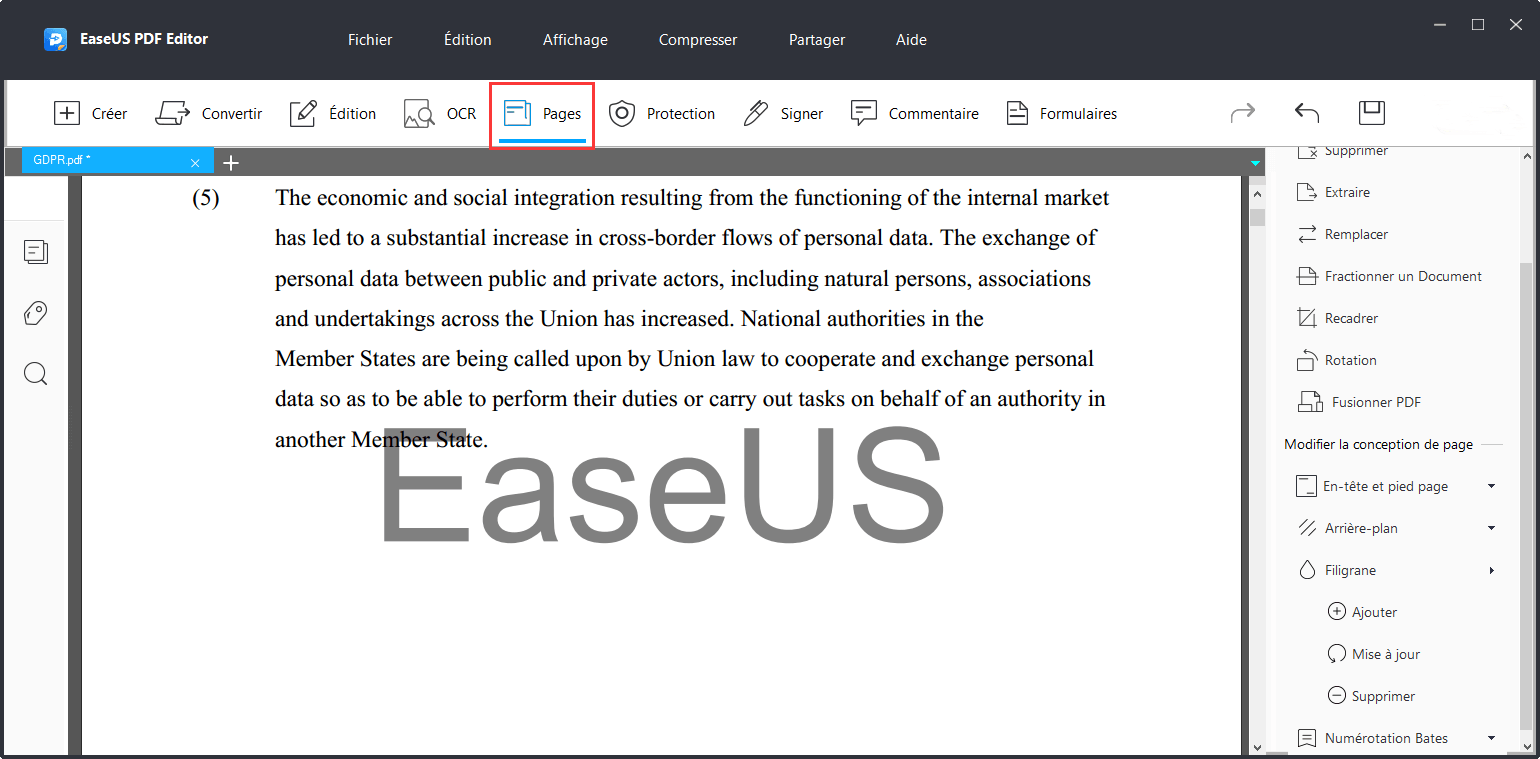The height and width of the screenshot is (759, 1540).
Task: Expand En-tête et pied page dropdown
Action: [1492, 486]
